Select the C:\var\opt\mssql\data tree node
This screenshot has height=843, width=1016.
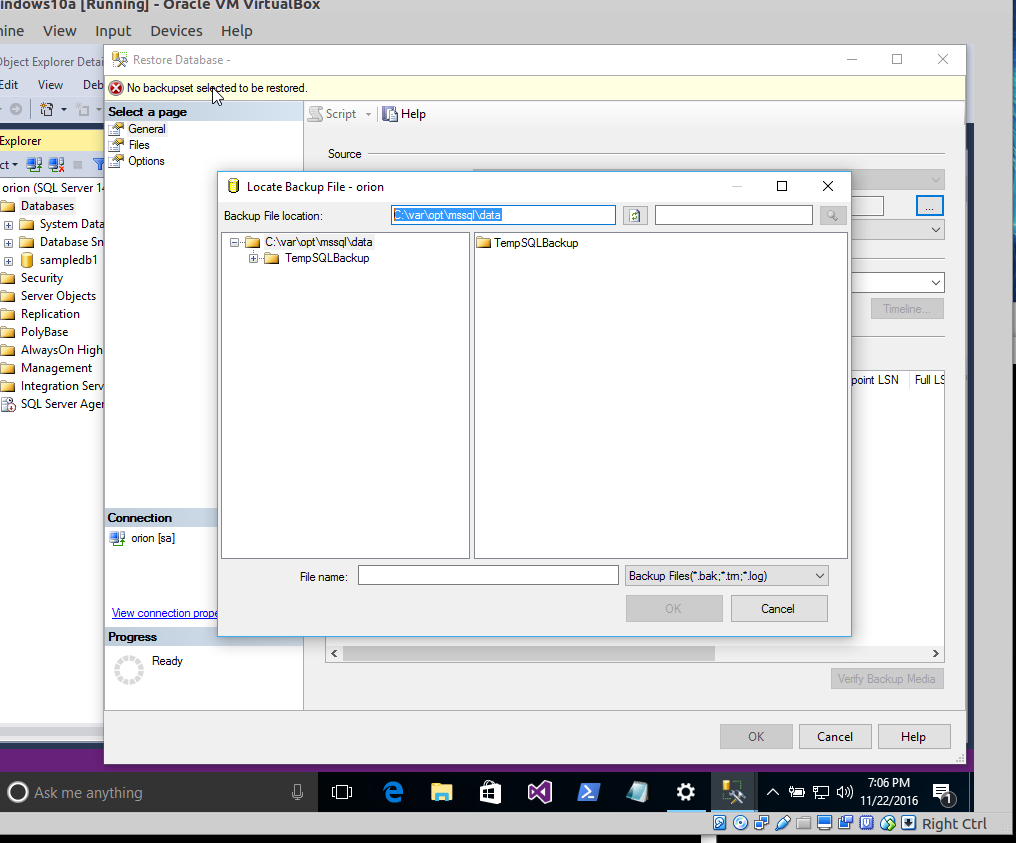click(318, 242)
